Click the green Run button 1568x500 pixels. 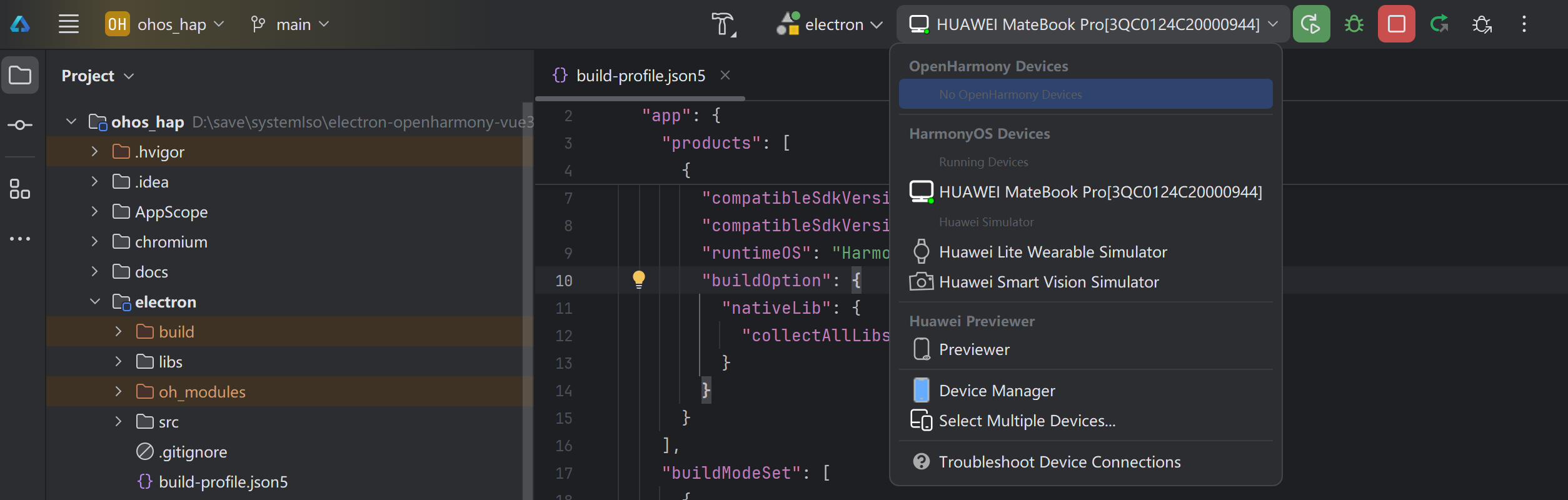[1311, 24]
